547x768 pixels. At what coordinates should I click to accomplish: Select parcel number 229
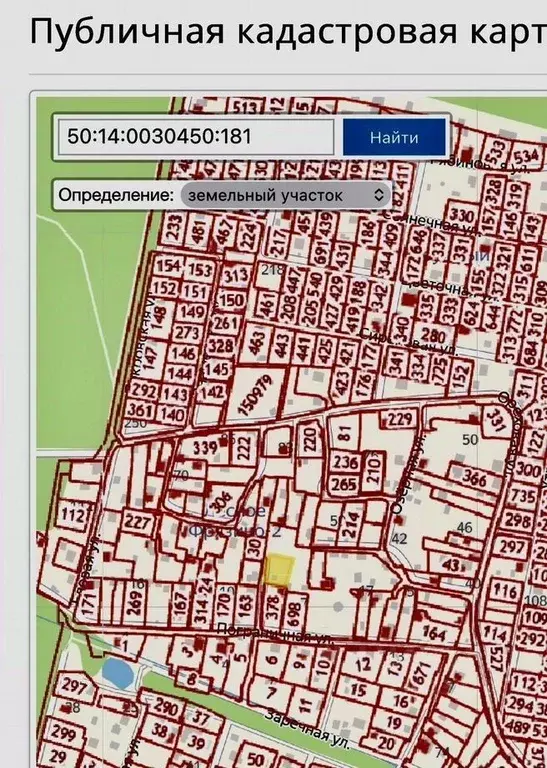tap(401, 419)
